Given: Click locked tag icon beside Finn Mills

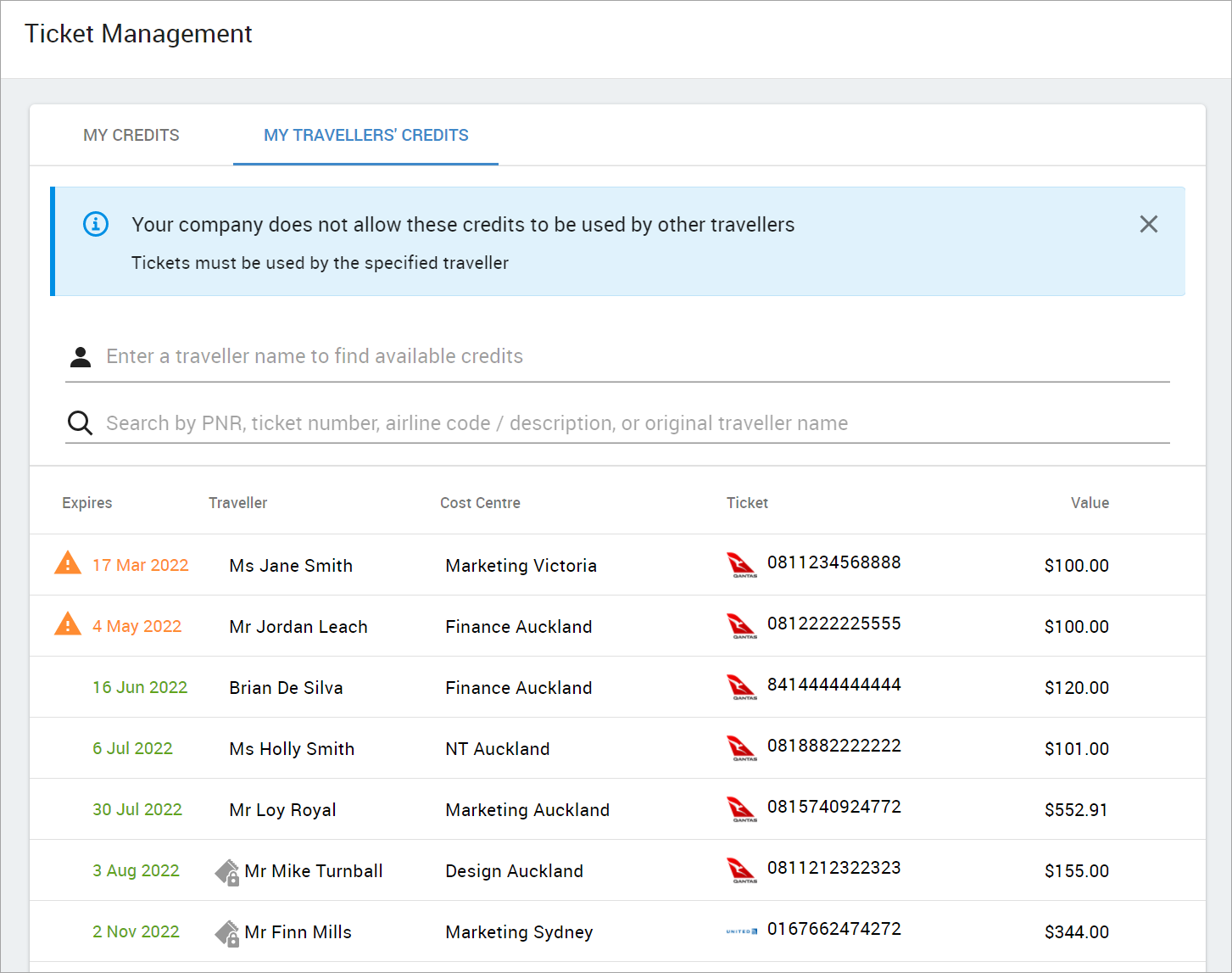Looking at the screenshot, I should (x=227, y=933).
